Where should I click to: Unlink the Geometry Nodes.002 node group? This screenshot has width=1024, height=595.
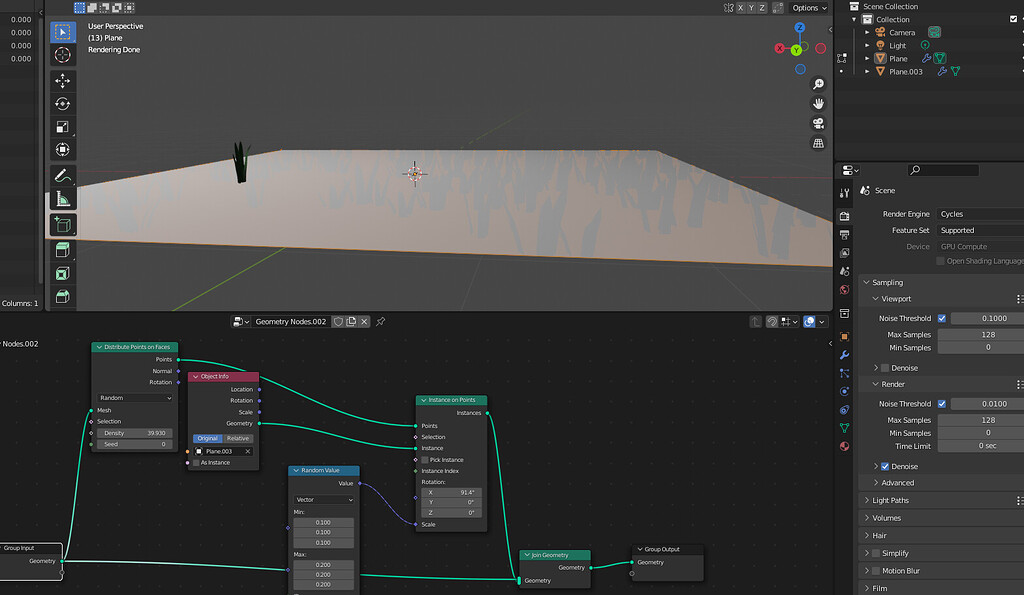pos(364,321)
